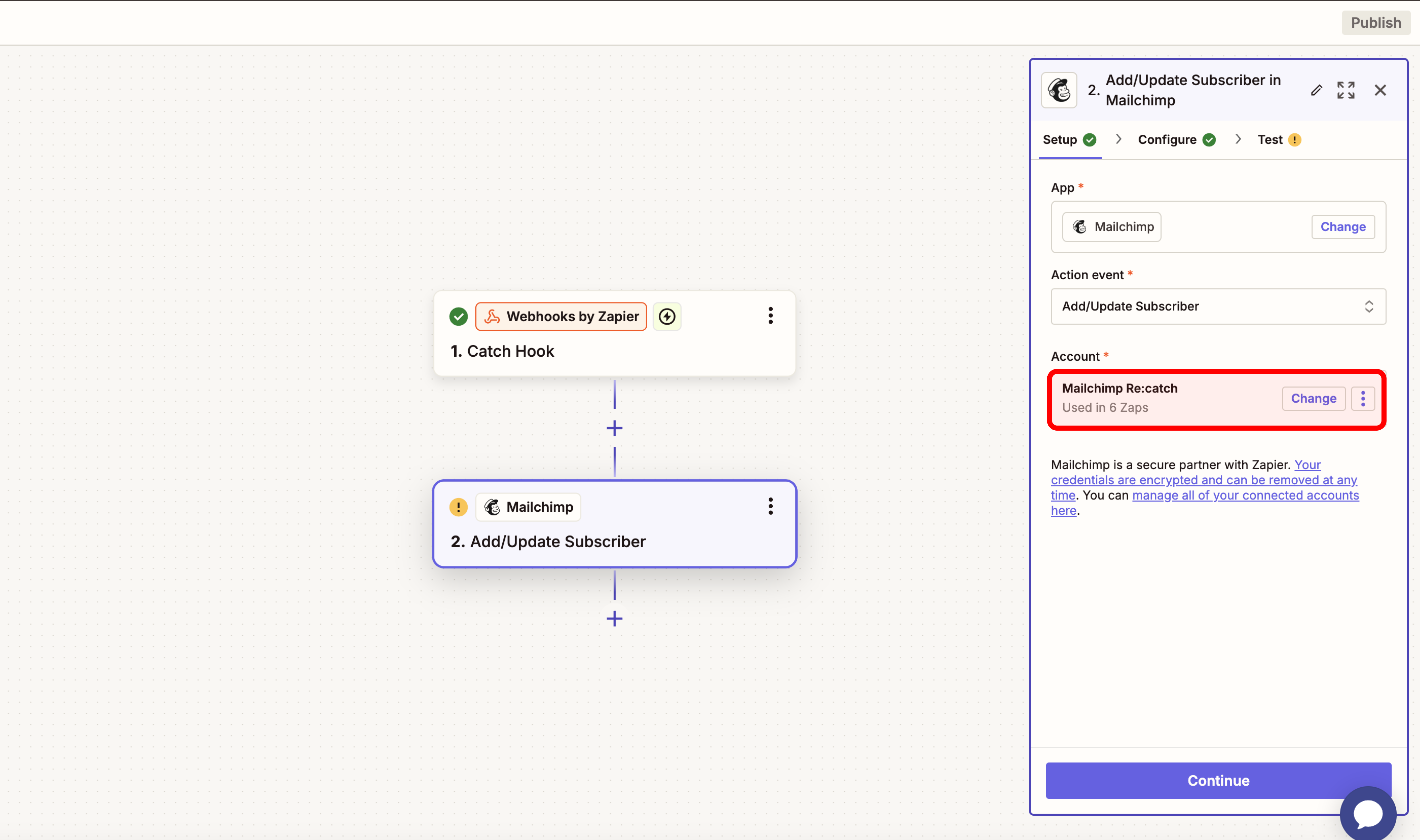Screen dimensions: 1420x840
Task: Expand the step panel to full screen
Action: 1346,91
